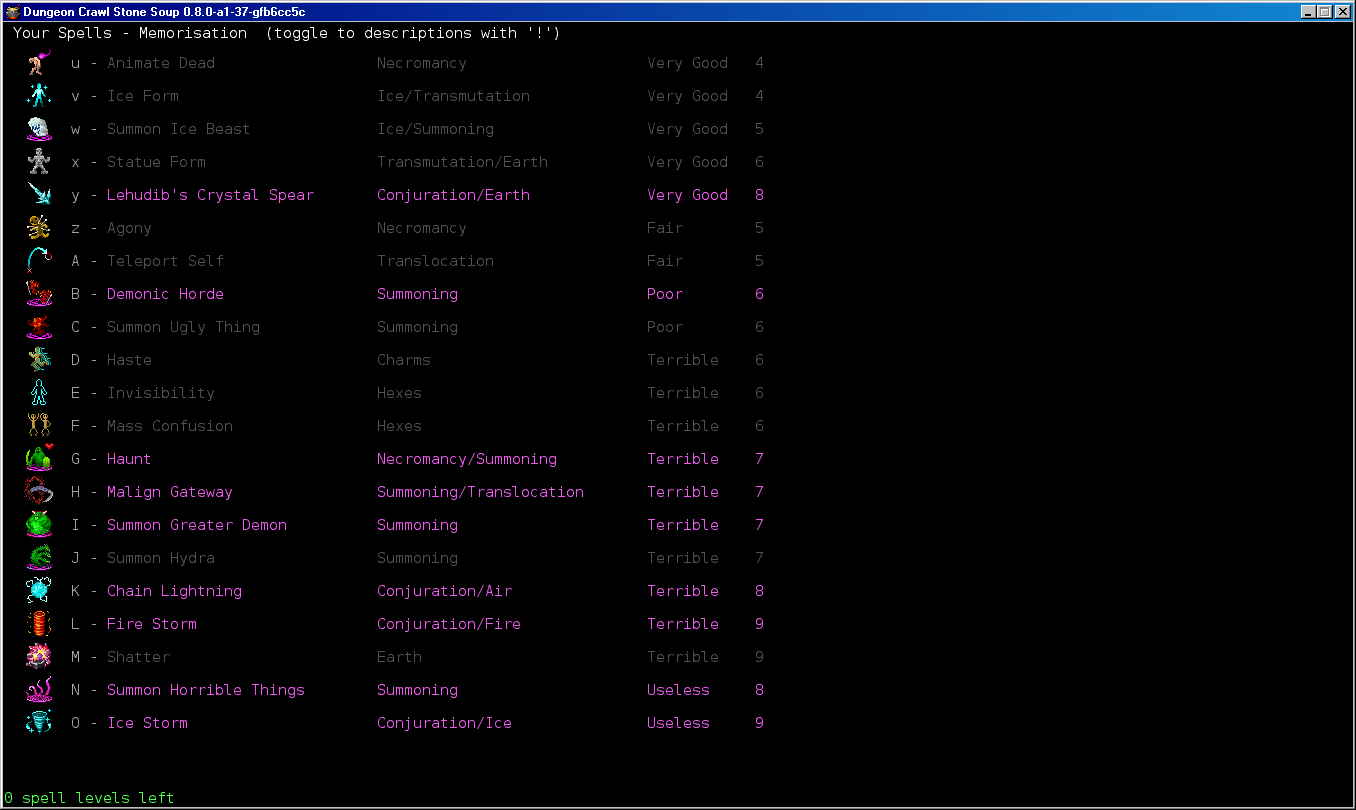
Task: Click the Summon Hydra spell icon
Action: [39, 558]
